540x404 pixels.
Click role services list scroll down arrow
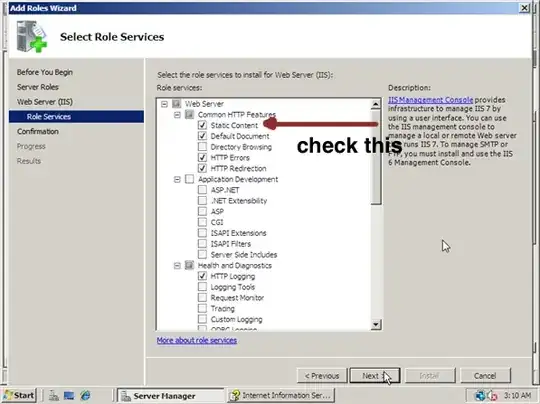pyautogui.click(x=376, y=324)
